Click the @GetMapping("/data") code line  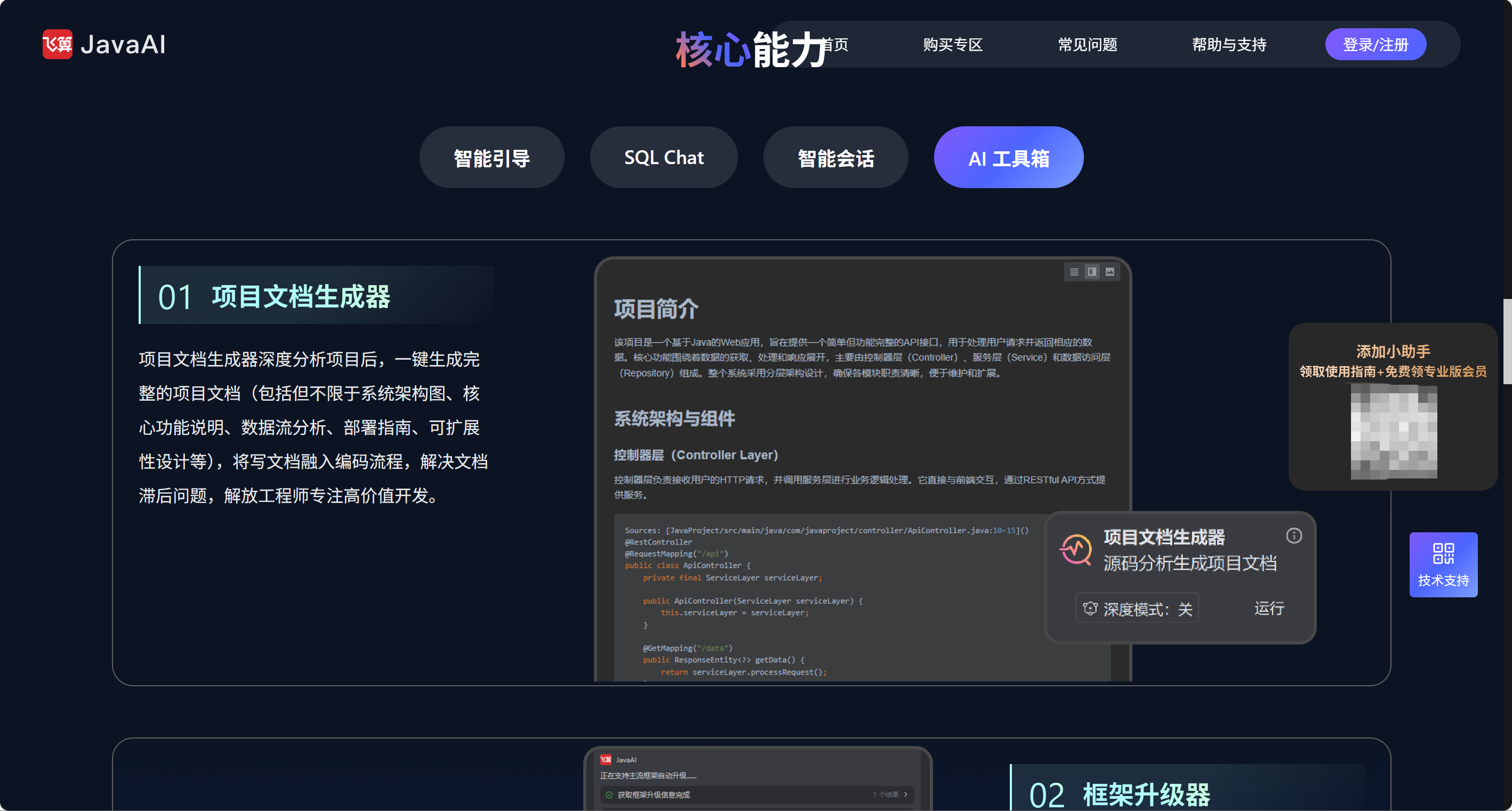pos(687,648)
